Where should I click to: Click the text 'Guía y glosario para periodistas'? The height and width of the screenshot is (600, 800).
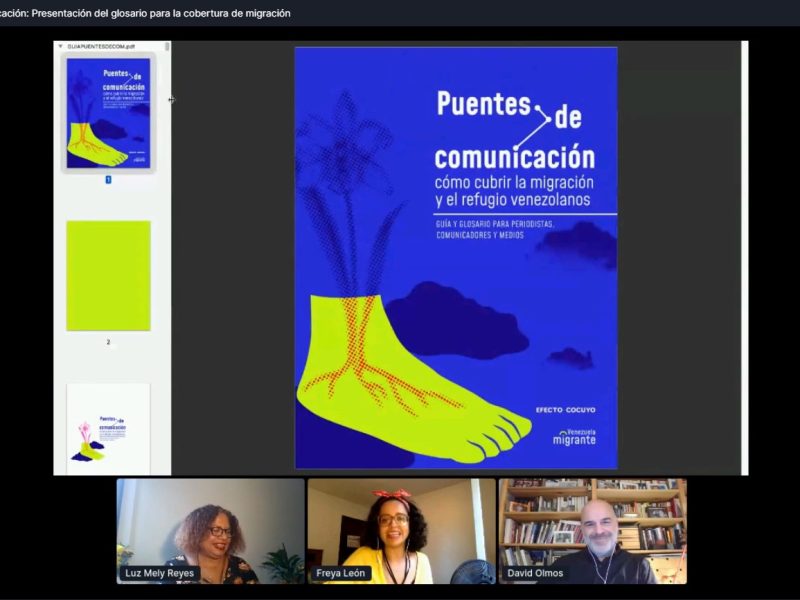point(494,224)
